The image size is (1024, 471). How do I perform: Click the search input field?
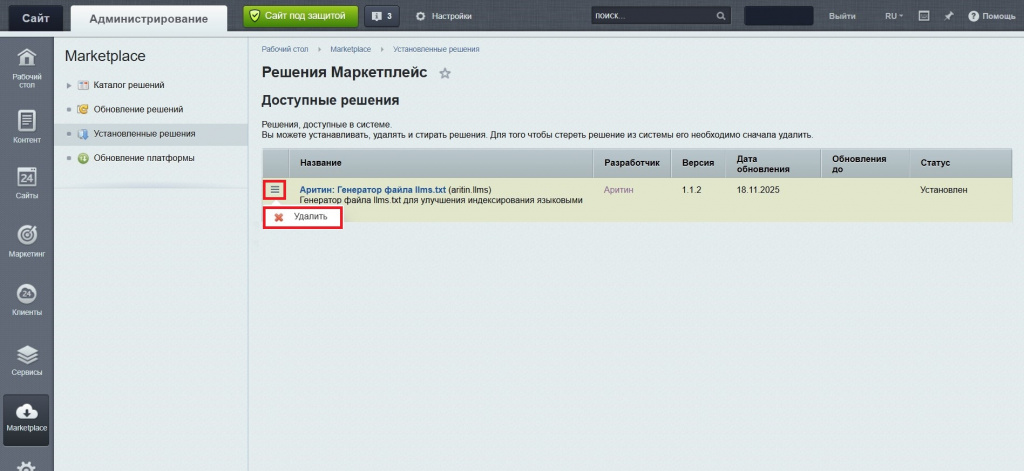[x=652, y=16]
